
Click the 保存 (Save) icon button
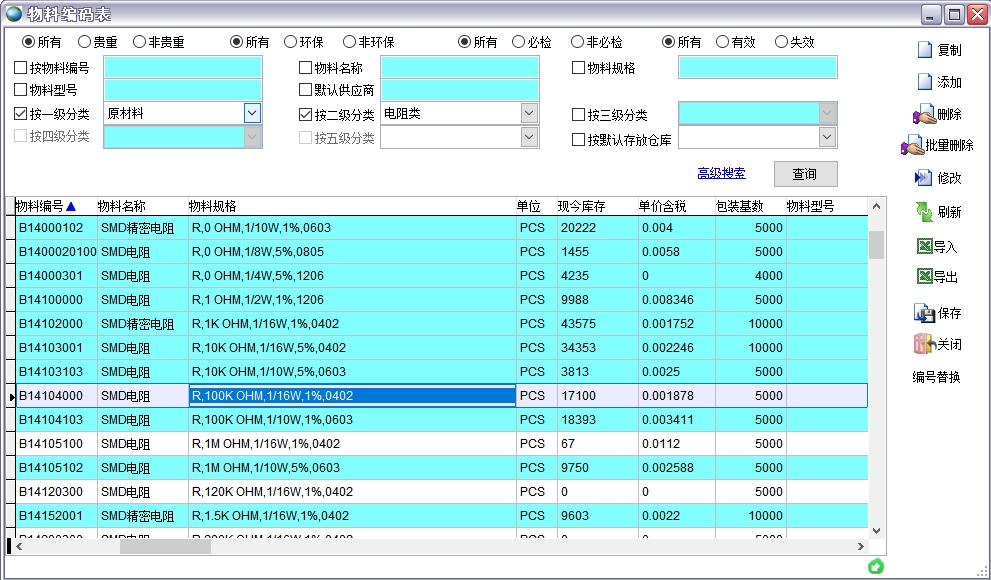coord(924,313)
